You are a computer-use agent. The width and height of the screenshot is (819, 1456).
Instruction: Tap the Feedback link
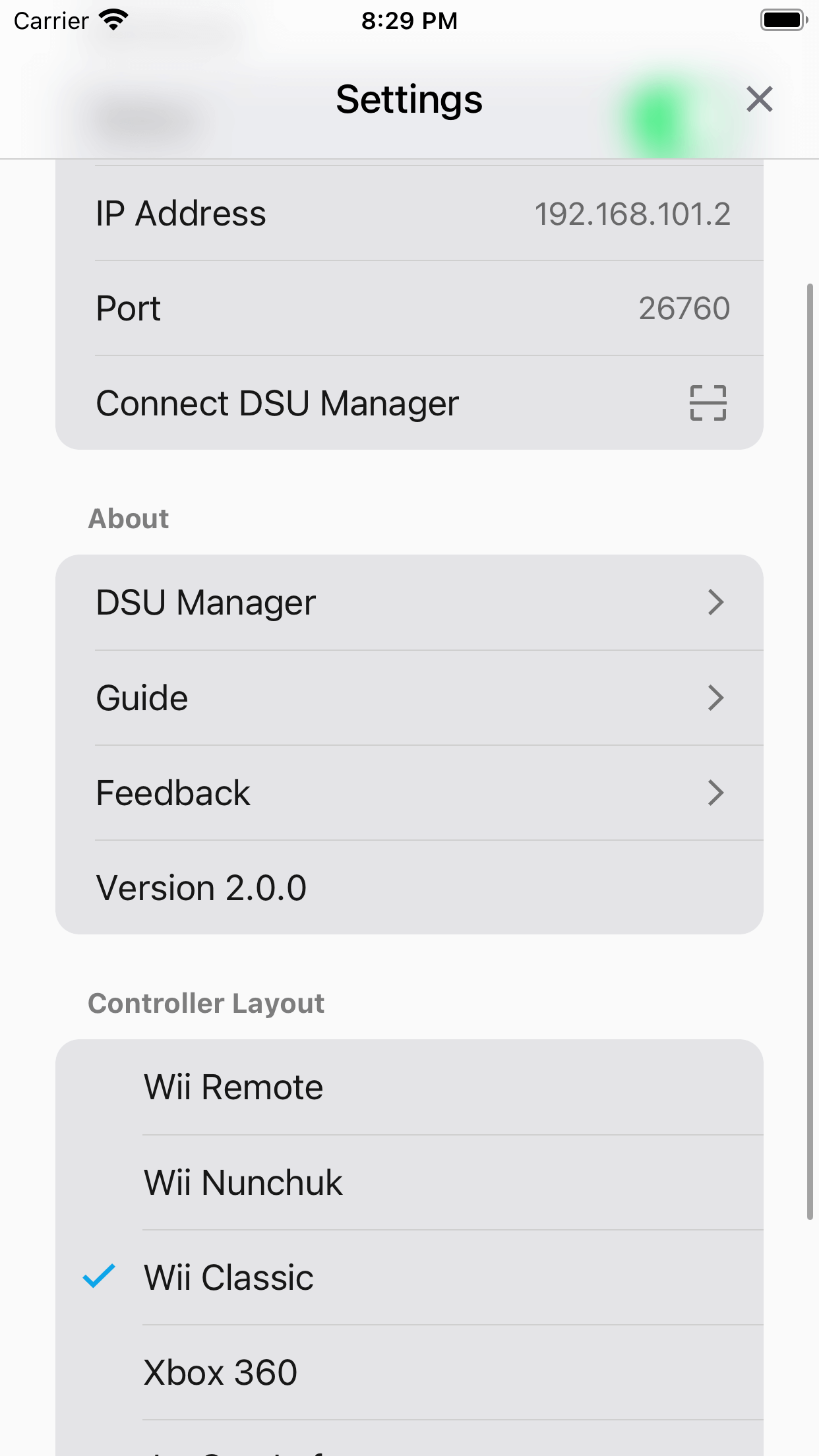(x=173, y=793)
